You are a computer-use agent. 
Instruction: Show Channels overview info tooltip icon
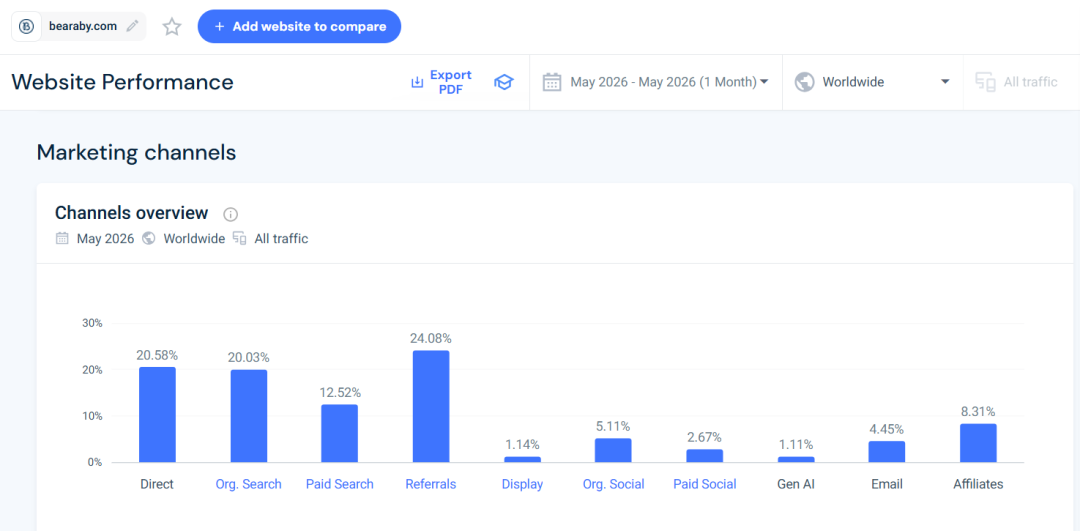[231, 214]
